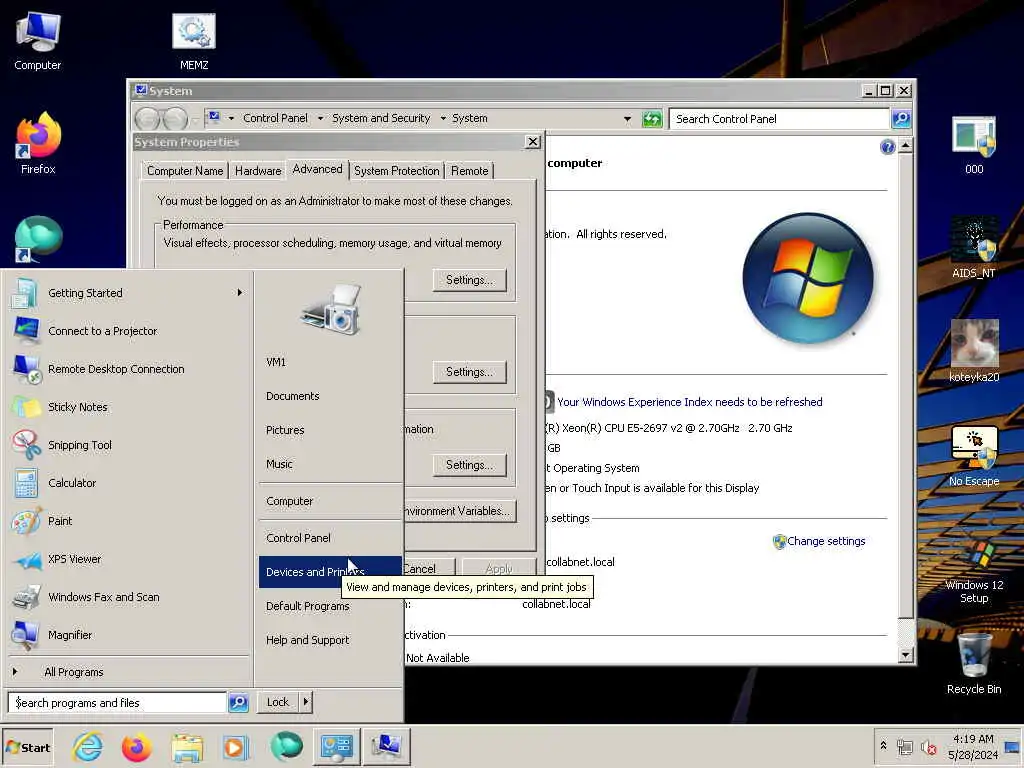Click the Start menu search magnifier icon
This screenshot has width=1024, height=768.
[x=238, y=703]
